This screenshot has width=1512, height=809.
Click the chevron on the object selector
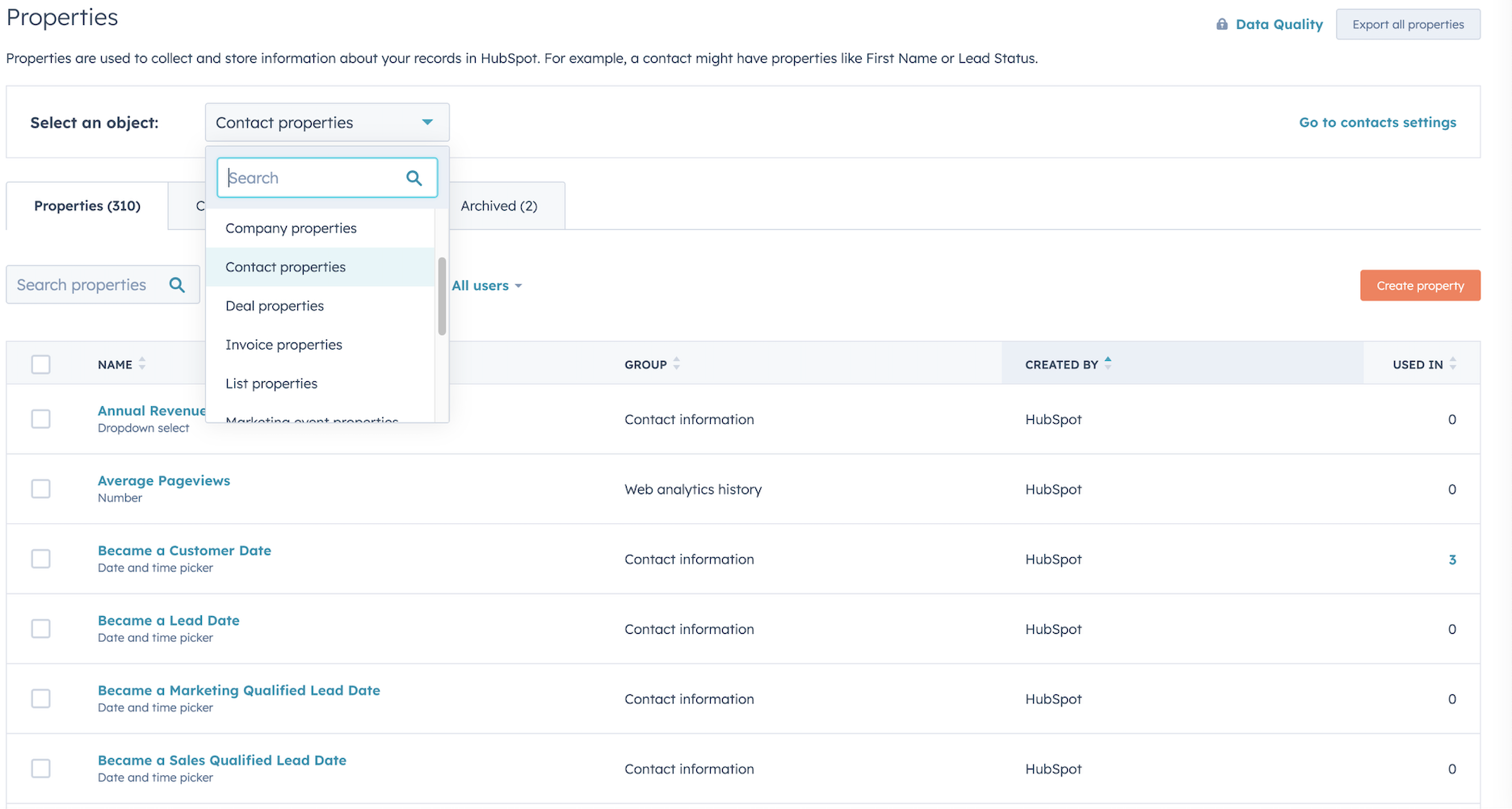point(427,122)
